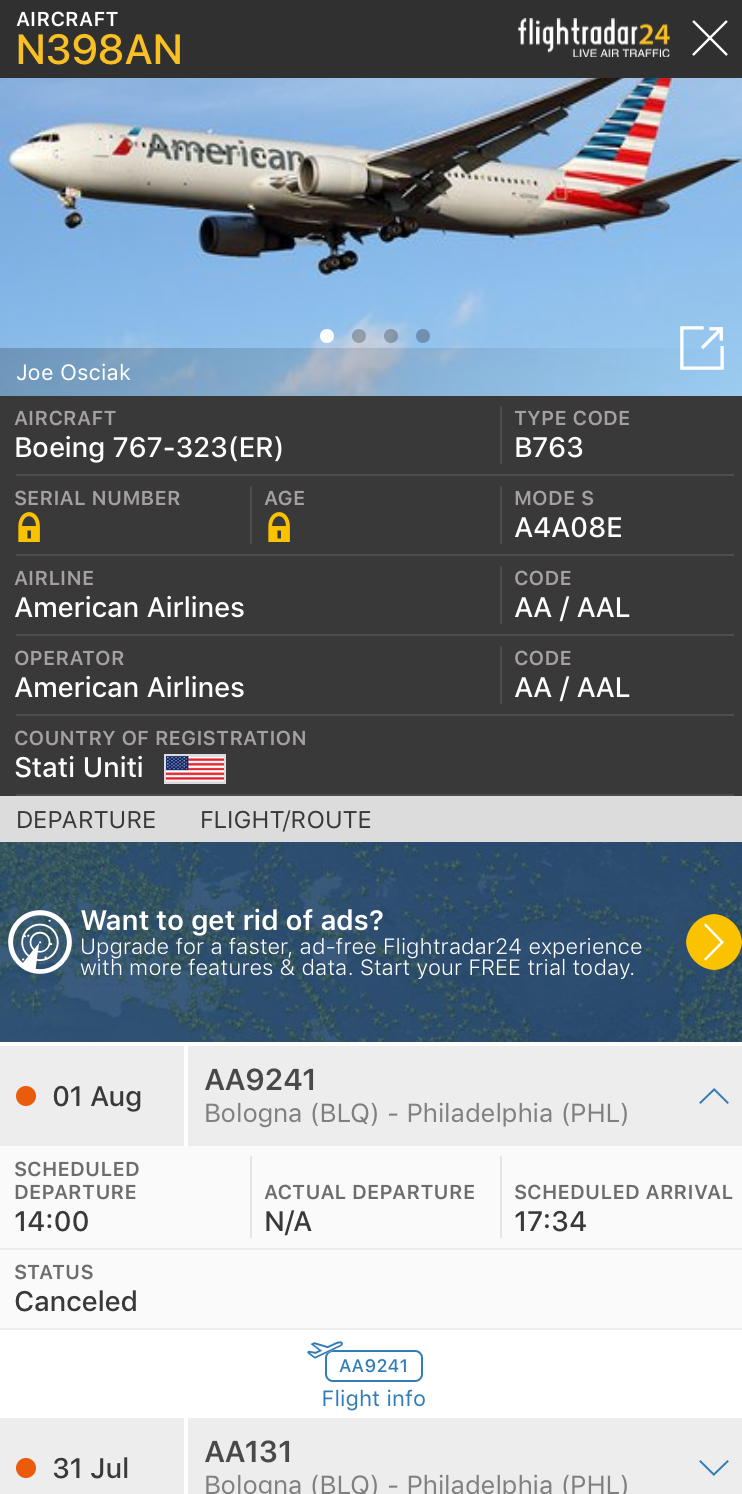Open the AA9241 Flight info link
The height and width of the screenshot is (1494, 742).
pos(373,1398)
